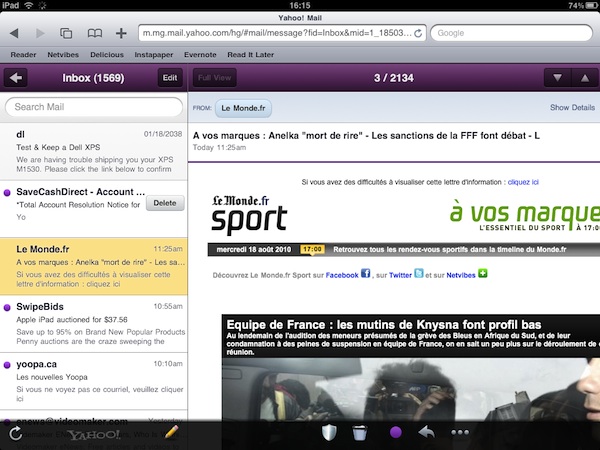Screen dimensions: 600x450
Task: Click the 17:00 timeline marker
Action: point(312,249)
